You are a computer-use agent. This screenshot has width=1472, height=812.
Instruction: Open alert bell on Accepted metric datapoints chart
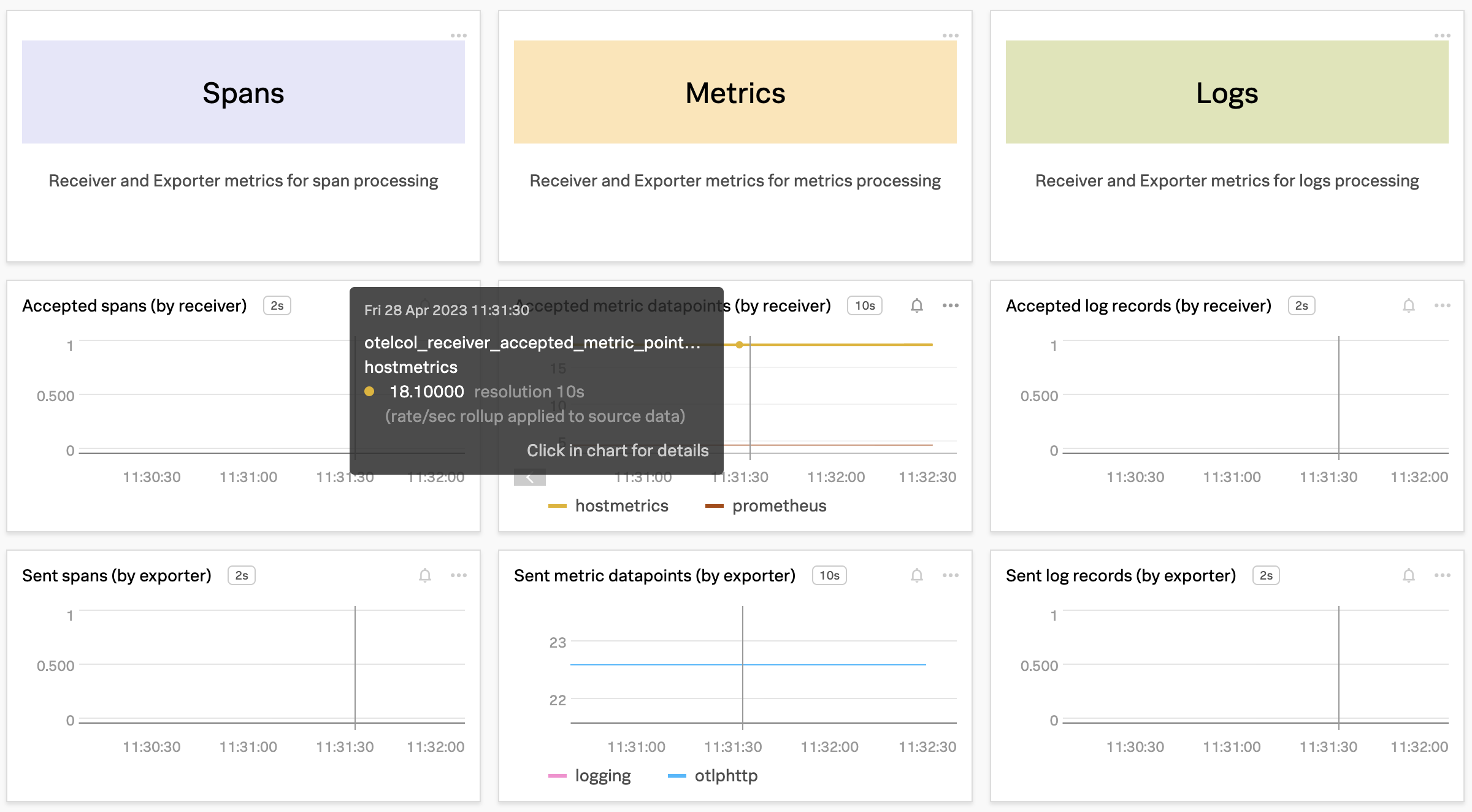click(x=916, y=305)
